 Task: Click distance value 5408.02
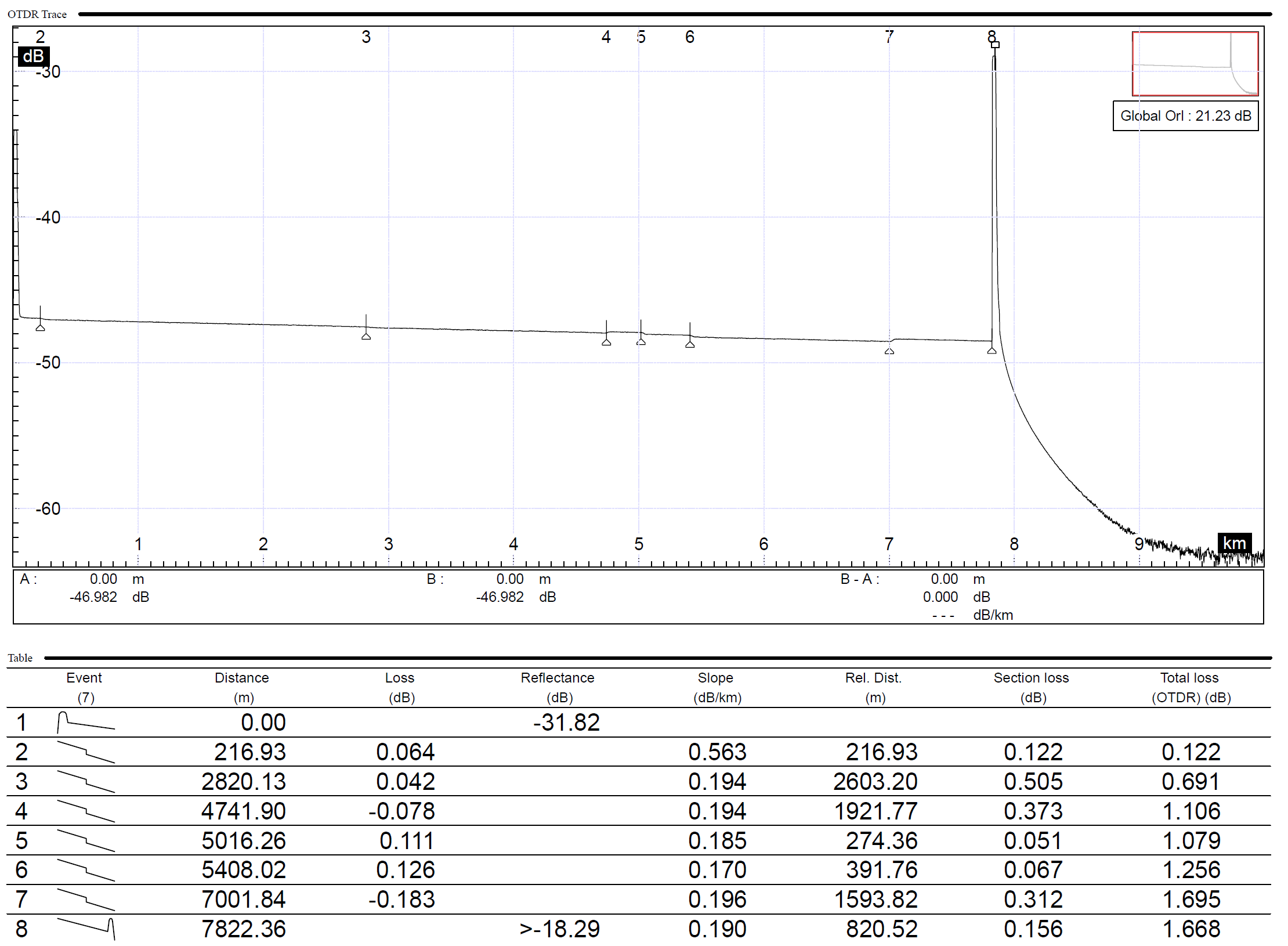pyautogui.click(x=244, y=870)
